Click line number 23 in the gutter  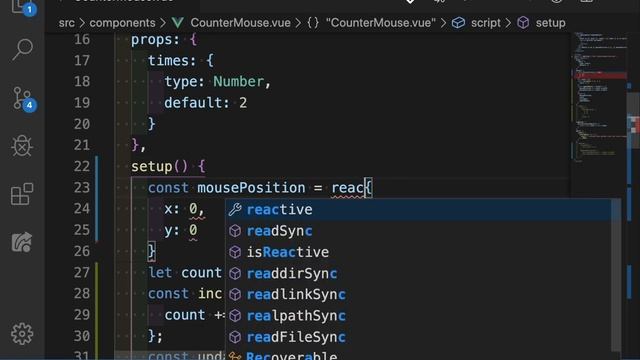[x=82, y=188]
